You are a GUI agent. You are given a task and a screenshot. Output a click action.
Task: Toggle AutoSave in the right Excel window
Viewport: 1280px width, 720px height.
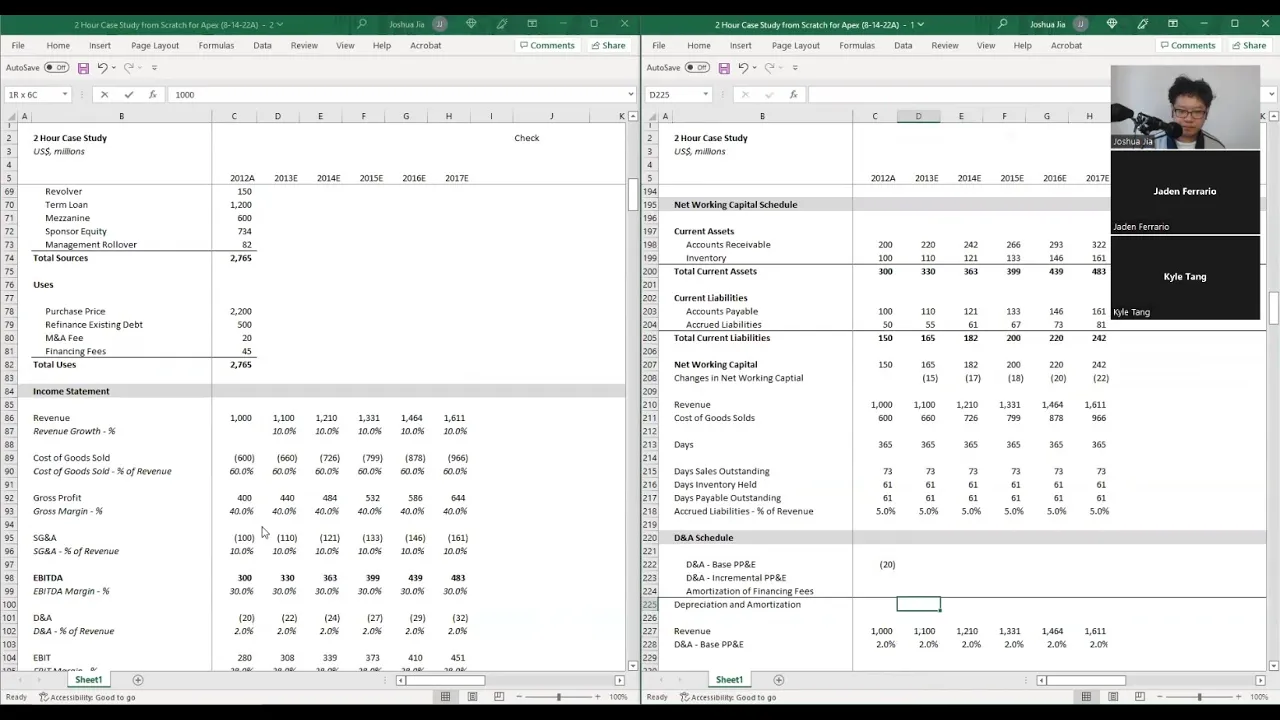pyautogui.click(x=697, y=68)
